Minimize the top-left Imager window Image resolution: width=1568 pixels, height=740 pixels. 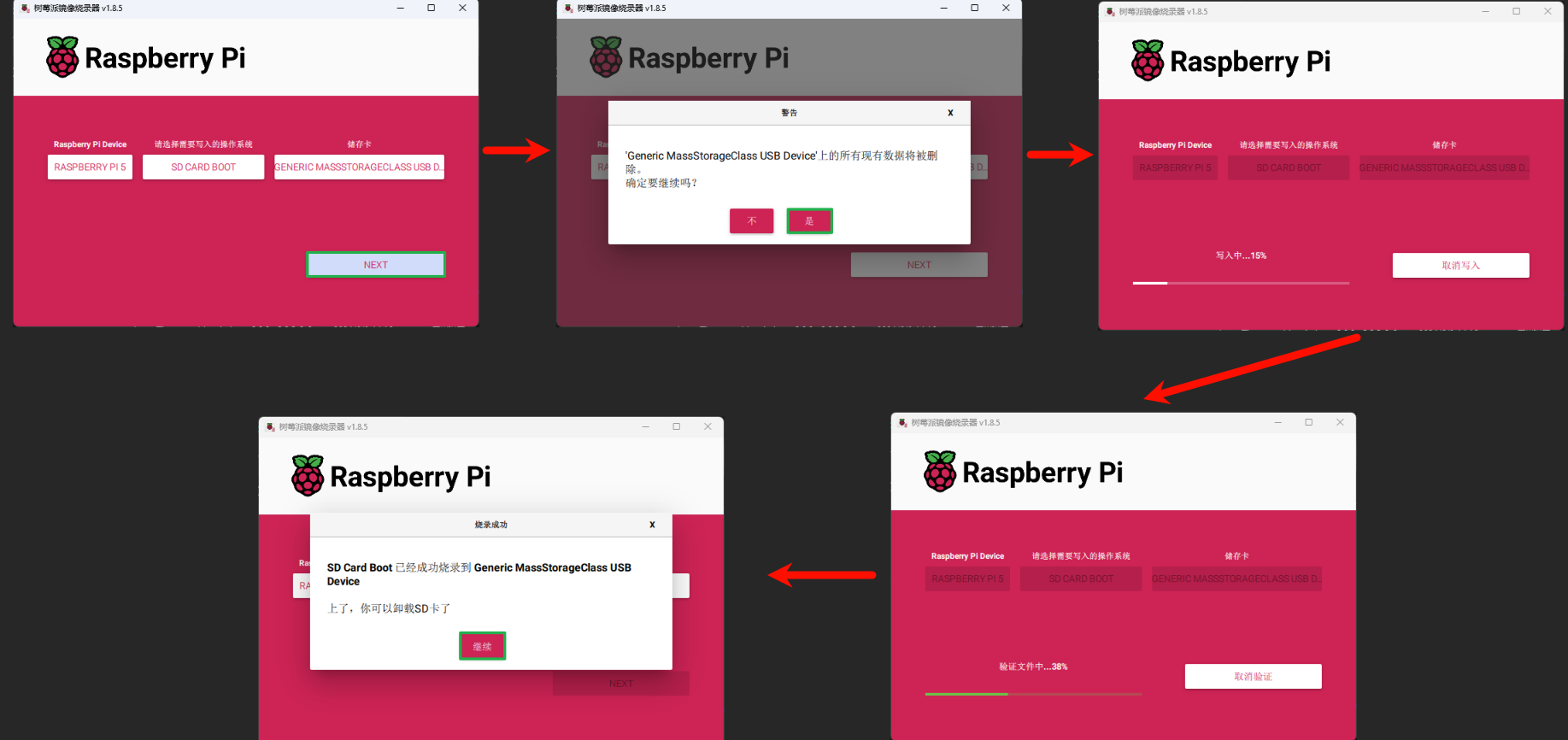[x=400, y=9]
